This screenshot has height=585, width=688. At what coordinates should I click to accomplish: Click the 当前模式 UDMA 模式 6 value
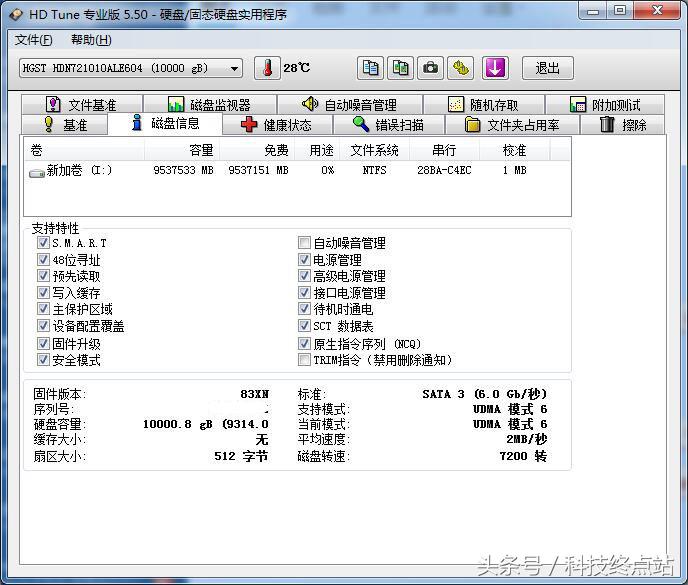(x=510, y=424)
